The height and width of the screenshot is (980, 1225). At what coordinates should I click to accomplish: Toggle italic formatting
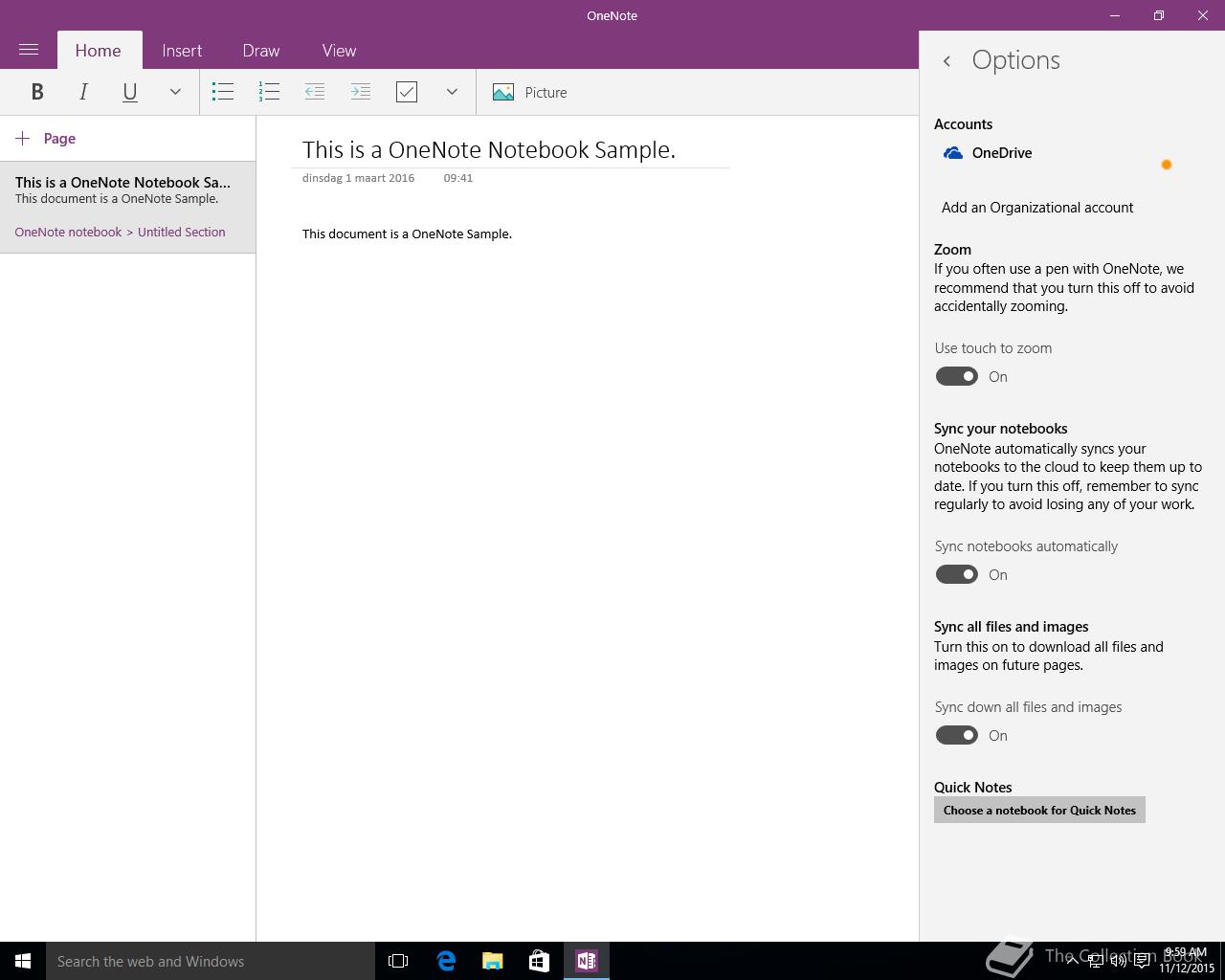pyautogui.click(x=83, y=92)
